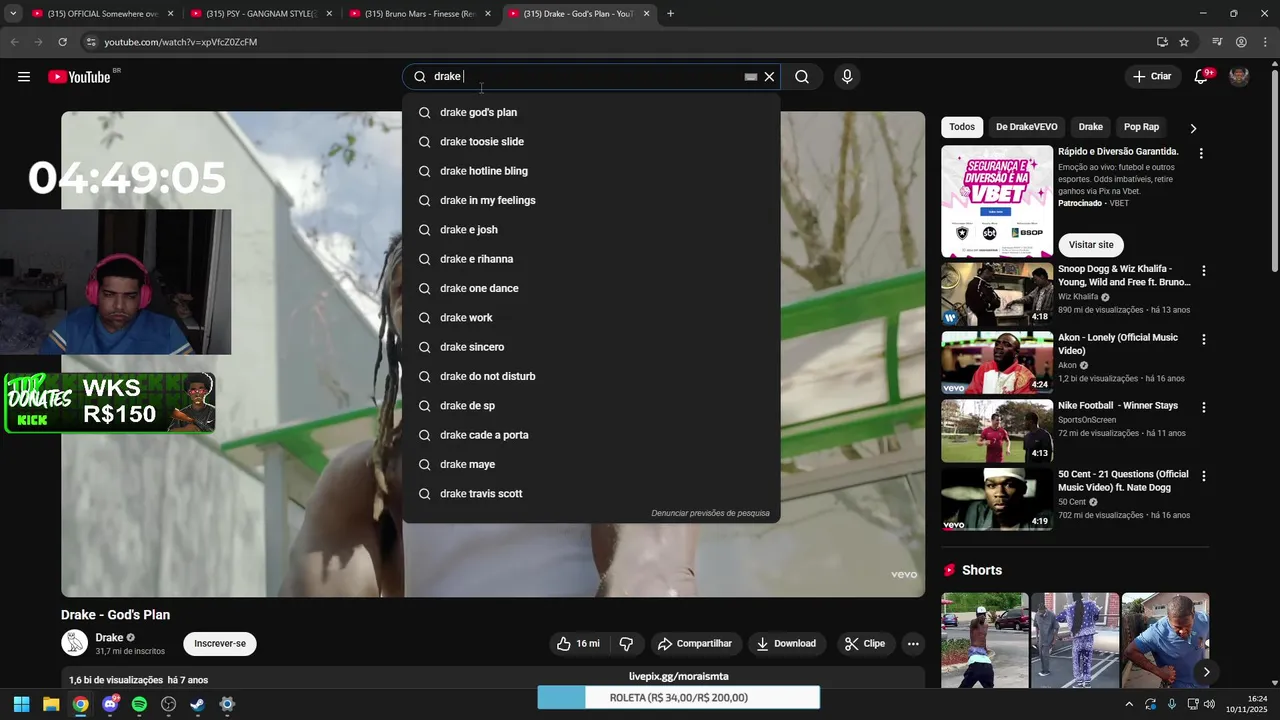This screenshot has height=720, width=1280.
Task: Open Chrome's three-dot menu
Action: click(1264, 42)
